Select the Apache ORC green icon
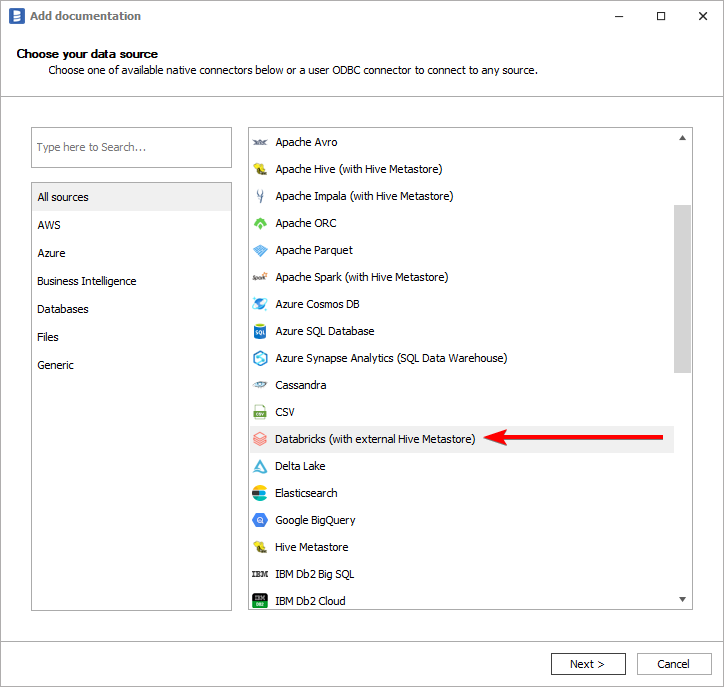The height and width of the screenshot is (687, 724). [259, 223]
